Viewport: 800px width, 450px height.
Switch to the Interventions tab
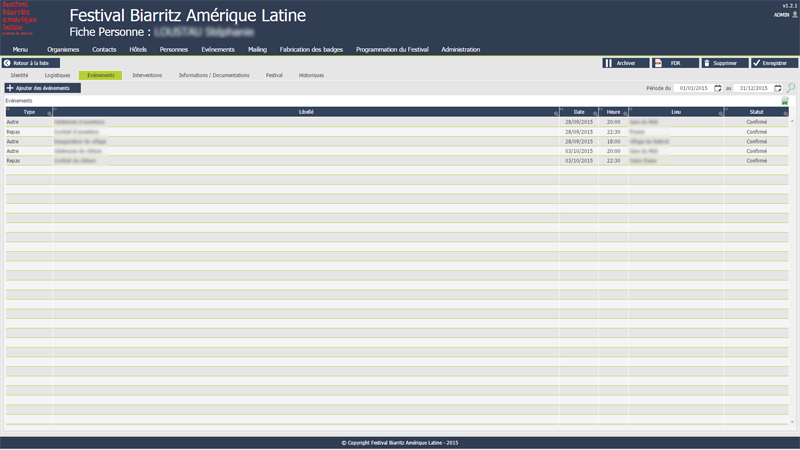(x=147, y=75)
